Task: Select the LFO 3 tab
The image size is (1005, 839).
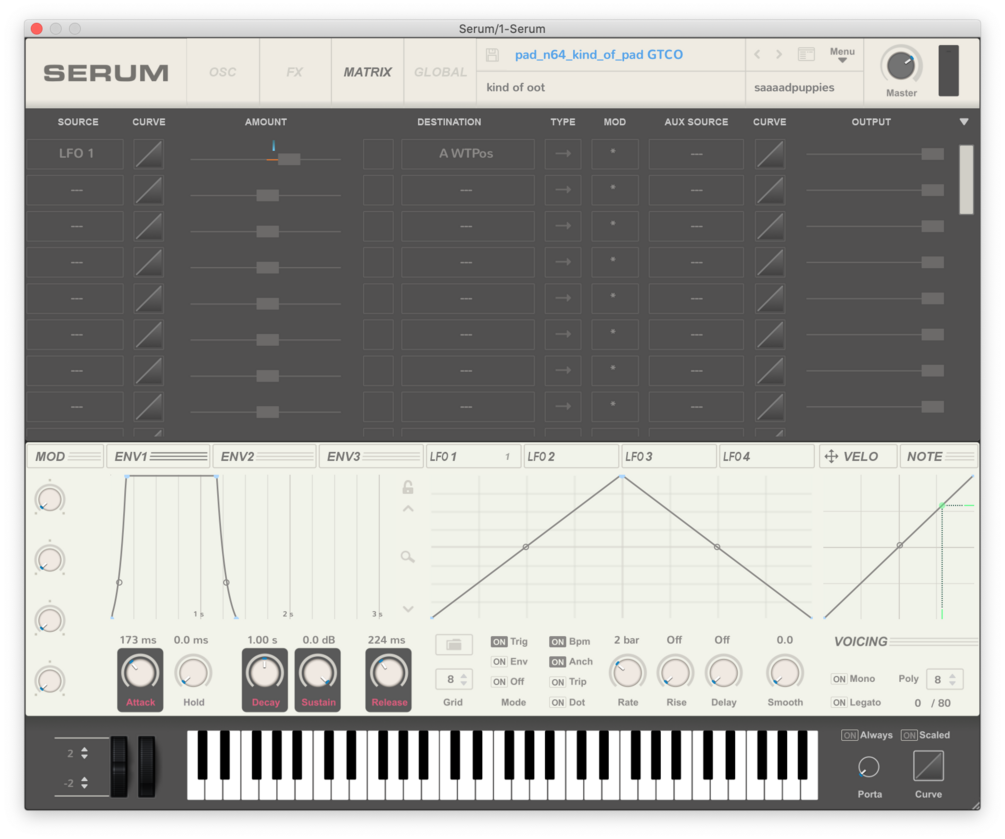Action: 669,456
